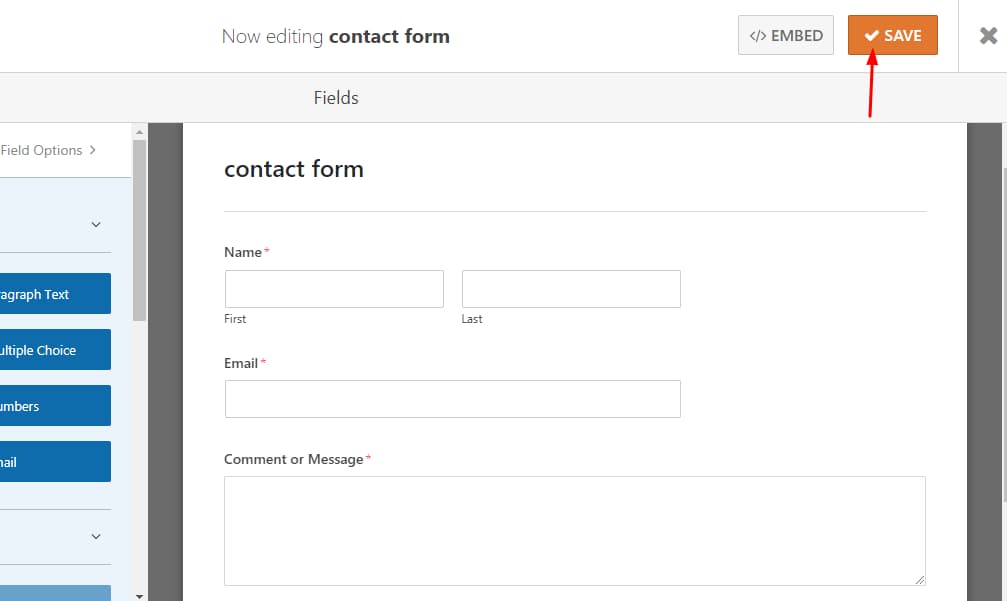
Task: Open Field Options with its arrow
Action: (91, 149)
